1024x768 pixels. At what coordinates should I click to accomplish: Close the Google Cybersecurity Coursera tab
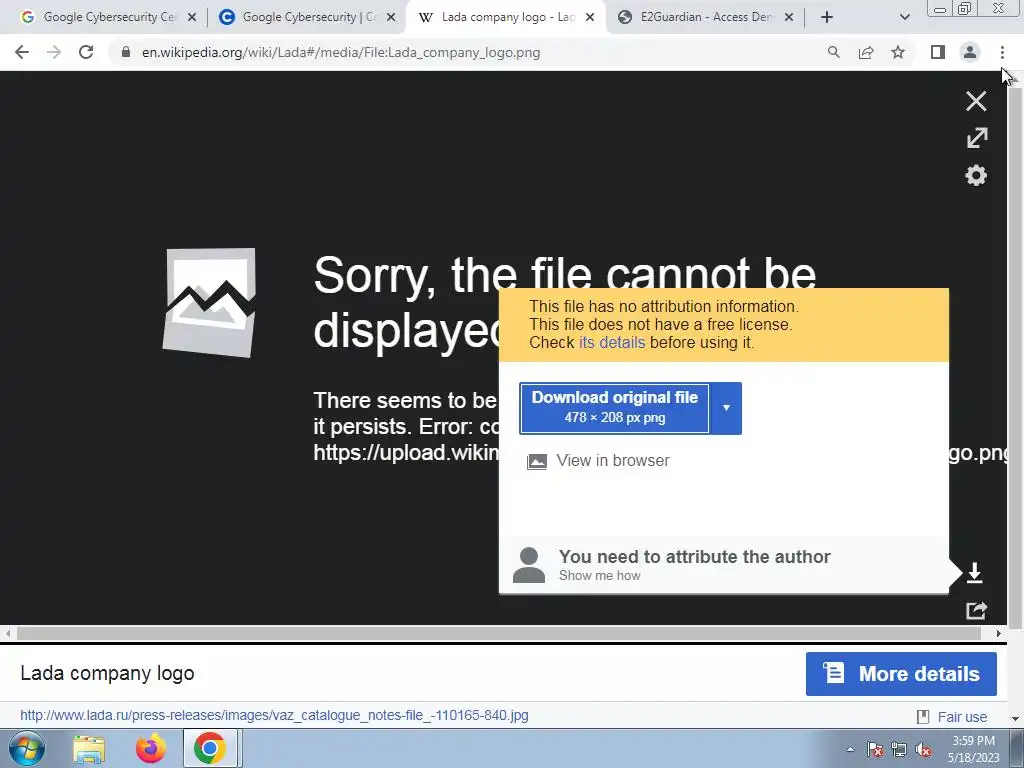pyautogui.click(x=391, y=17)
